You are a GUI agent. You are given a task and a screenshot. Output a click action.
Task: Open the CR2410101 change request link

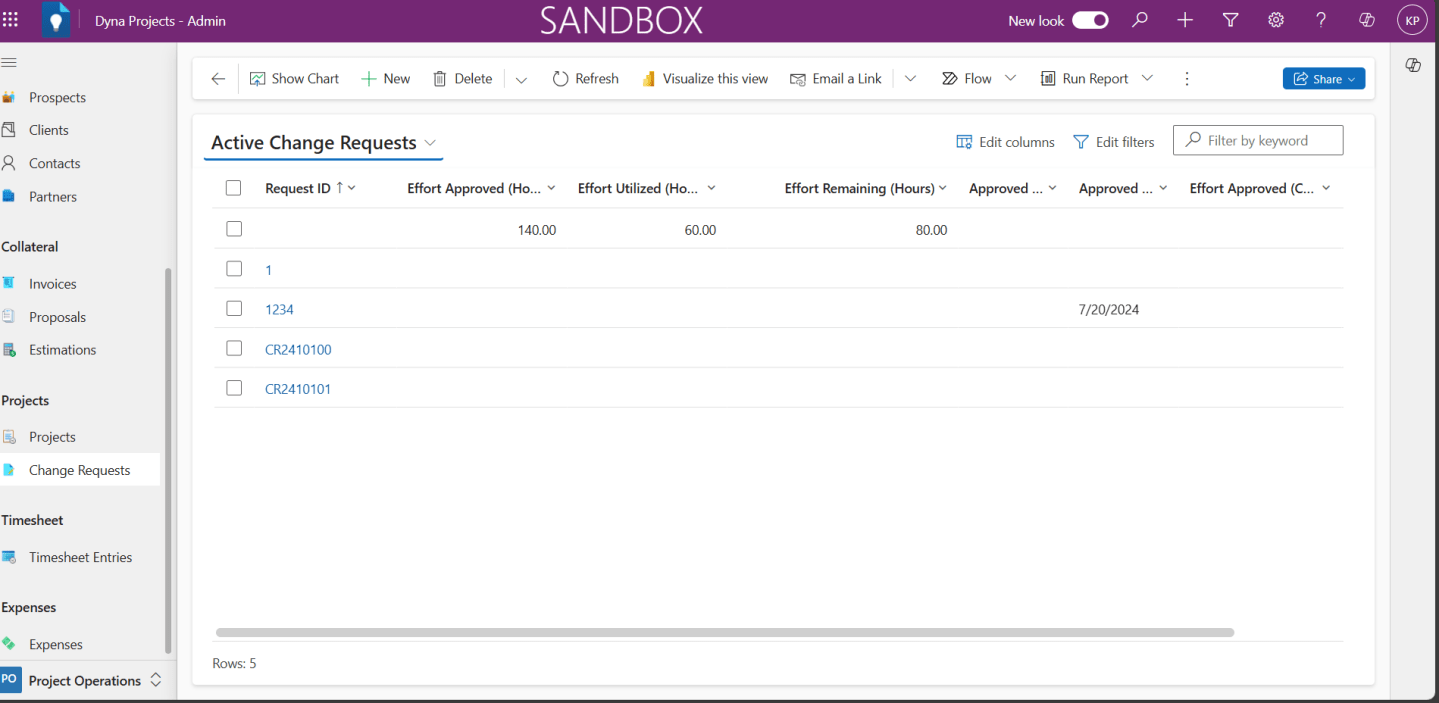[x=298, y=389]
